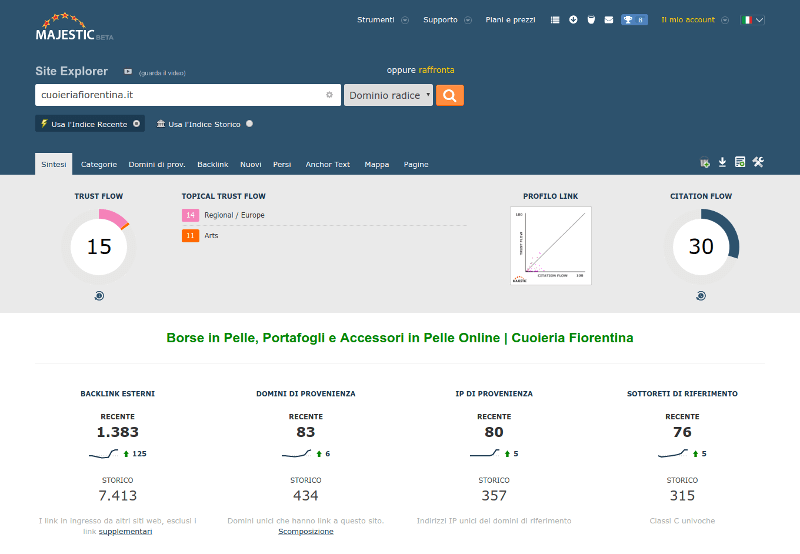Image resolution: width=800 pixels, height=554 pixels.
Task: Click the swirl icon under Trust Flow
Action: (x=99, y=296)
